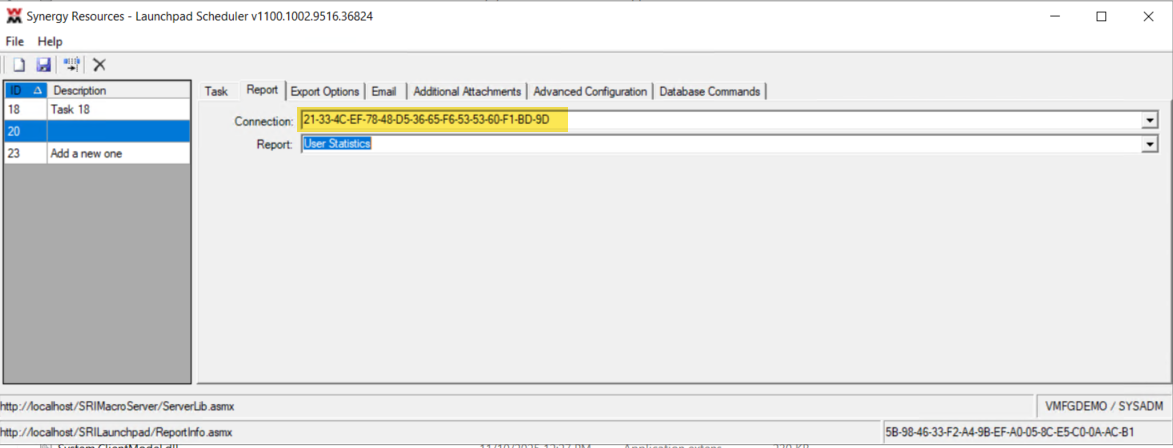Click the 5B-98-46-33 key in status bar
The height and width of the screenshot is (448, 1173).
point(1010,432)
